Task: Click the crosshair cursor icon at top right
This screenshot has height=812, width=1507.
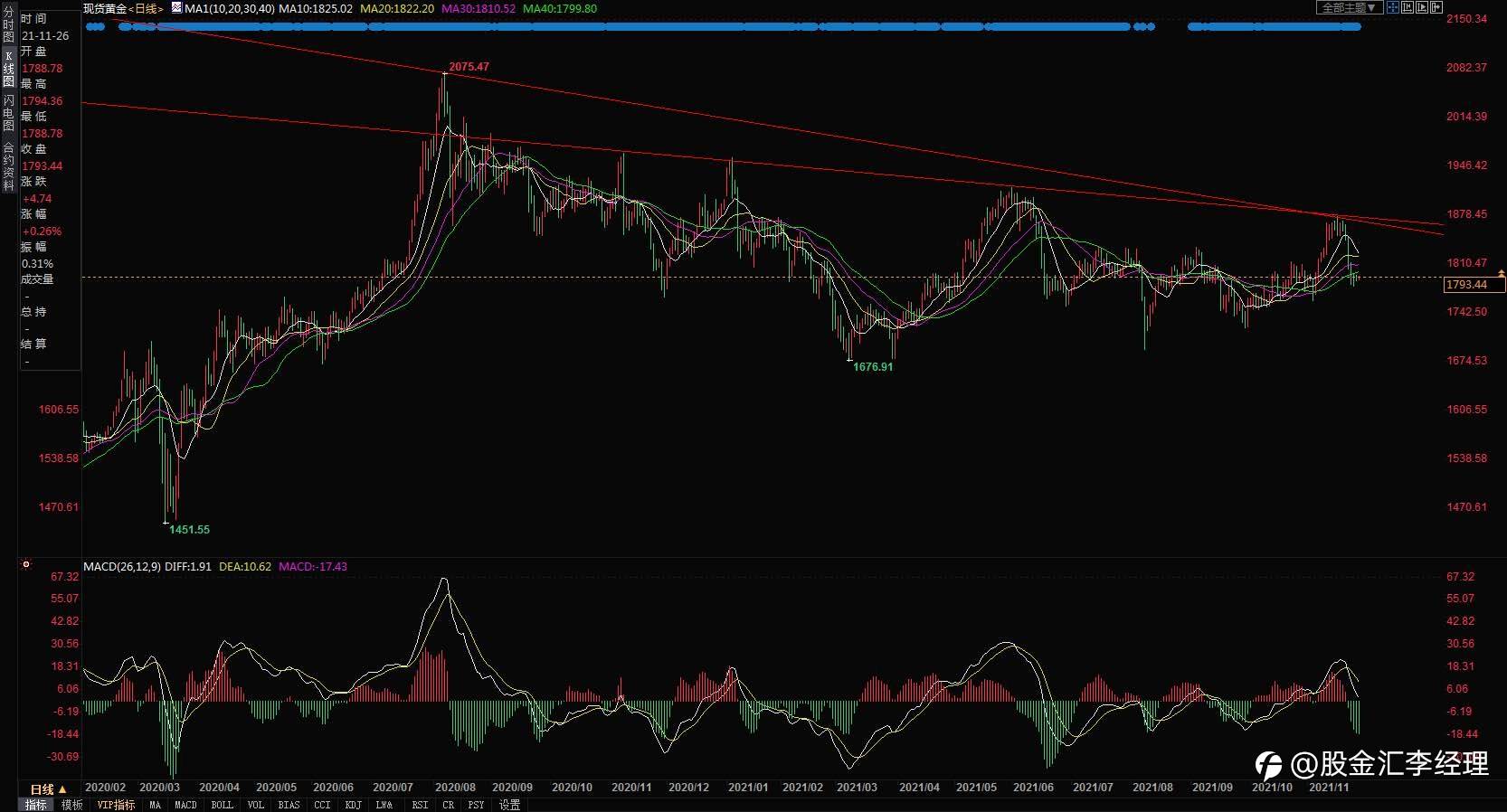Action: (x=1393, y=7)
